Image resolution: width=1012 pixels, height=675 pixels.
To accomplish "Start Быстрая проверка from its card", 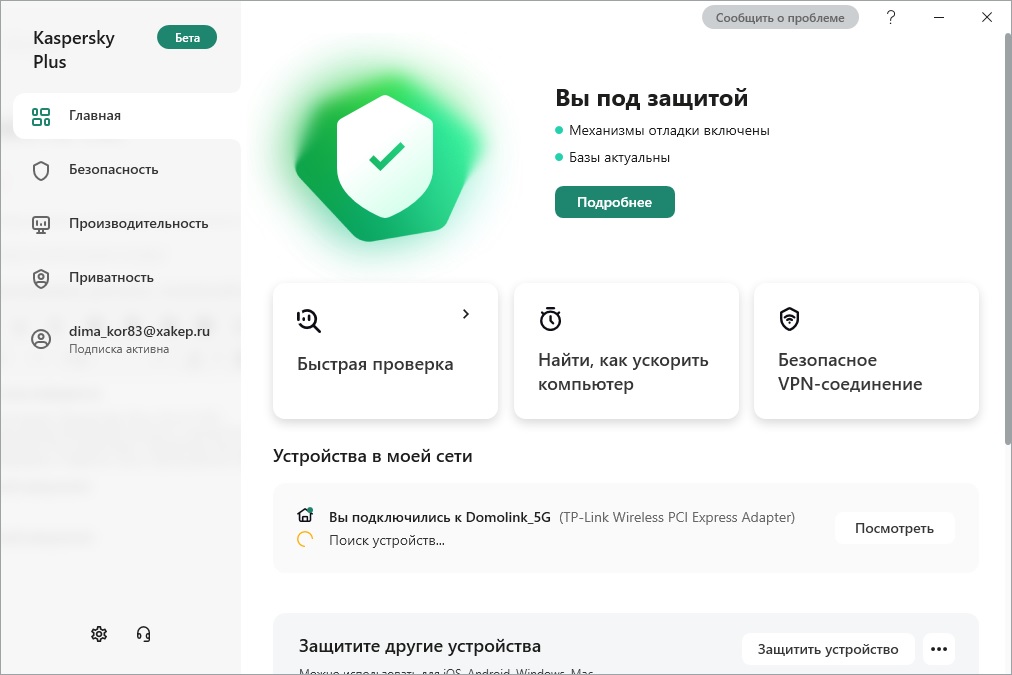I will point(385,351).
